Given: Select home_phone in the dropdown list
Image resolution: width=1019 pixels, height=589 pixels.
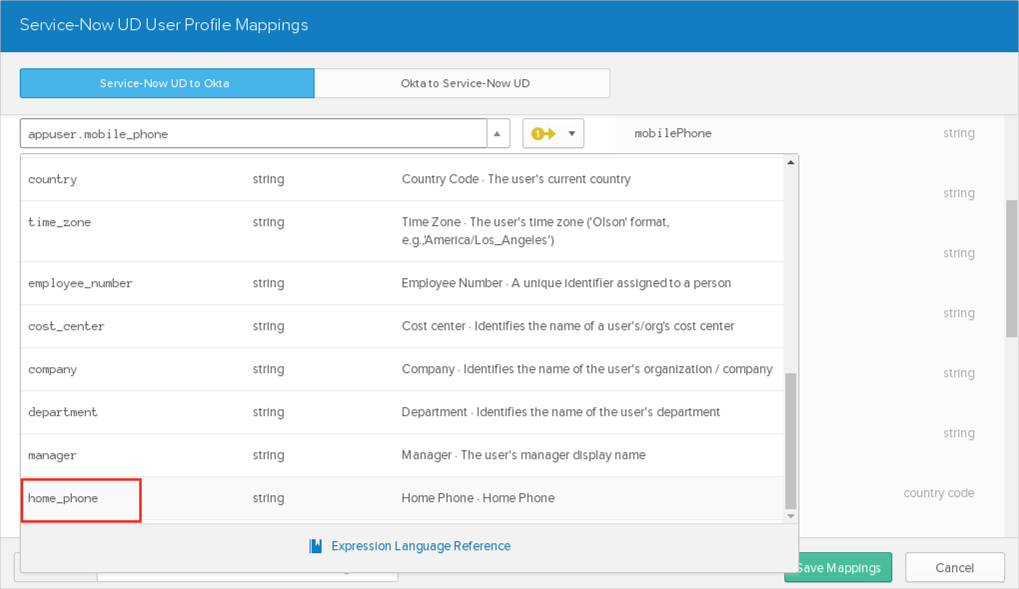Looking at the screenshot, I should click(63, 498).
